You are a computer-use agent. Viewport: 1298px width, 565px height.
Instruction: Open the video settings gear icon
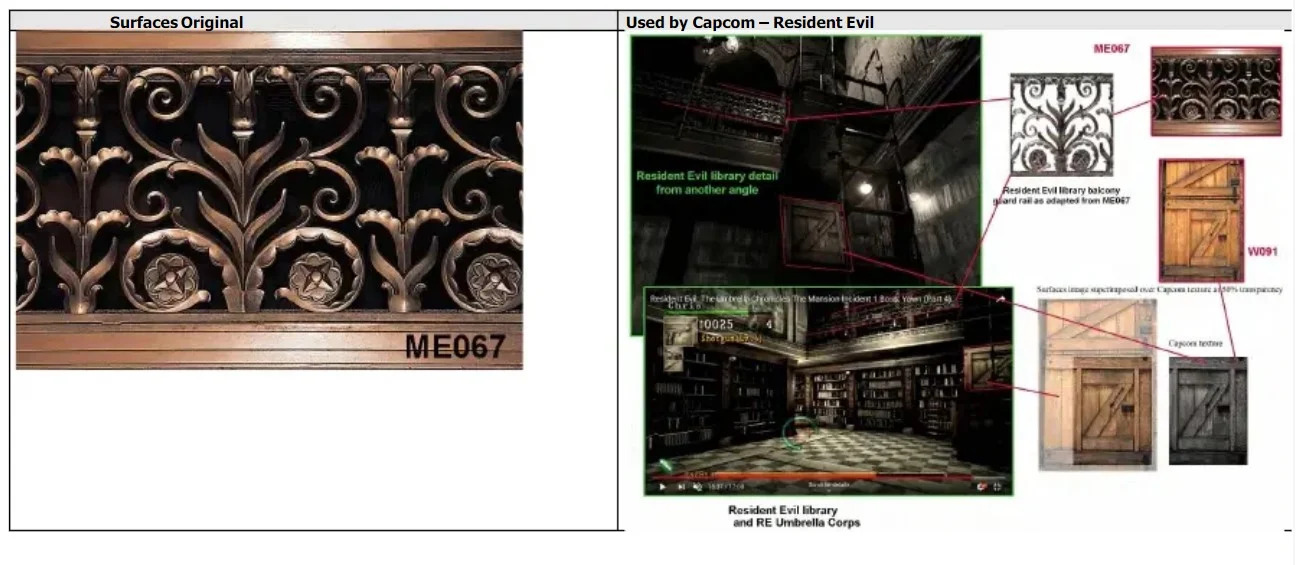point(981,487)
